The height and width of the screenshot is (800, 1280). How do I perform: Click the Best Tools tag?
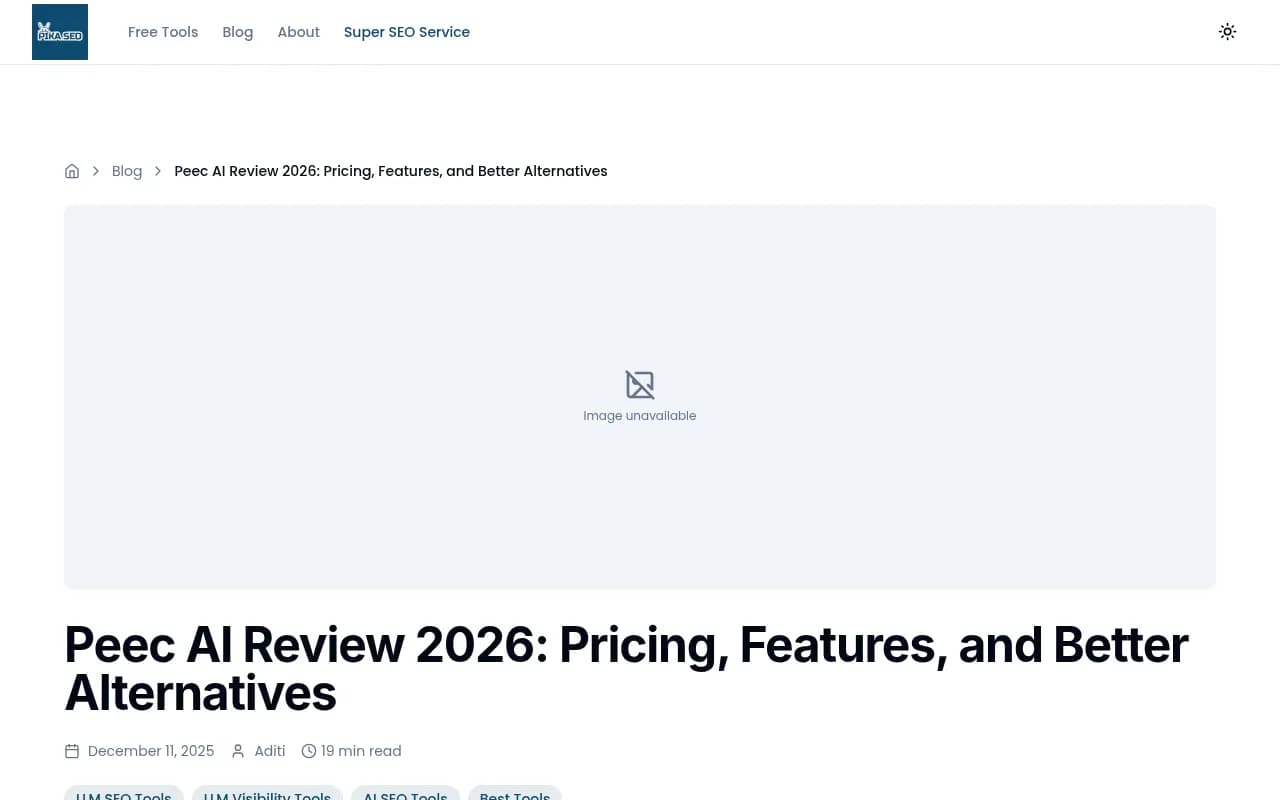pos(515,794)
